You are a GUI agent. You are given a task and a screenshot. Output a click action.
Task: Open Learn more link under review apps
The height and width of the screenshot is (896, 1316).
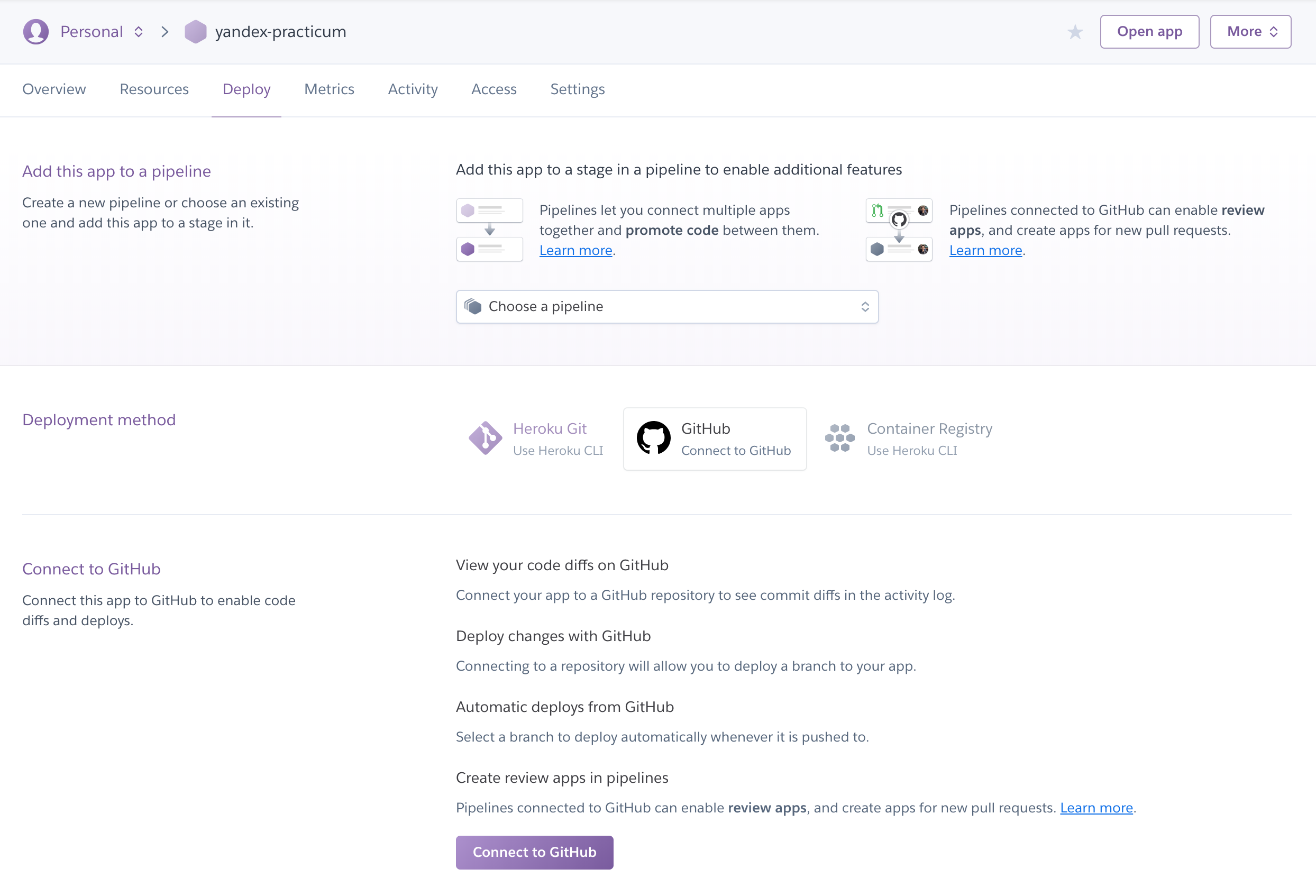click(x=1096, y=808)
